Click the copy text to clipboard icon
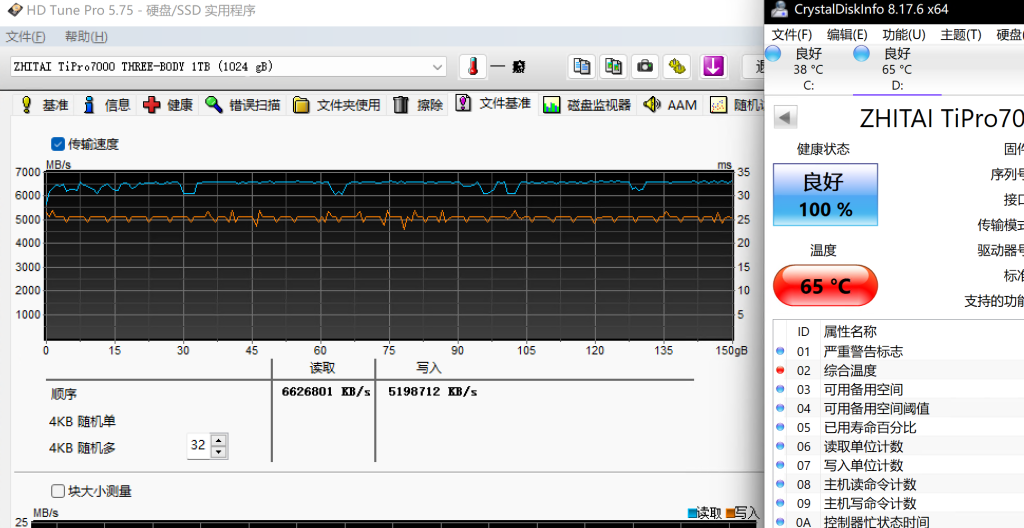1024x528 pixels. (580, 66)
